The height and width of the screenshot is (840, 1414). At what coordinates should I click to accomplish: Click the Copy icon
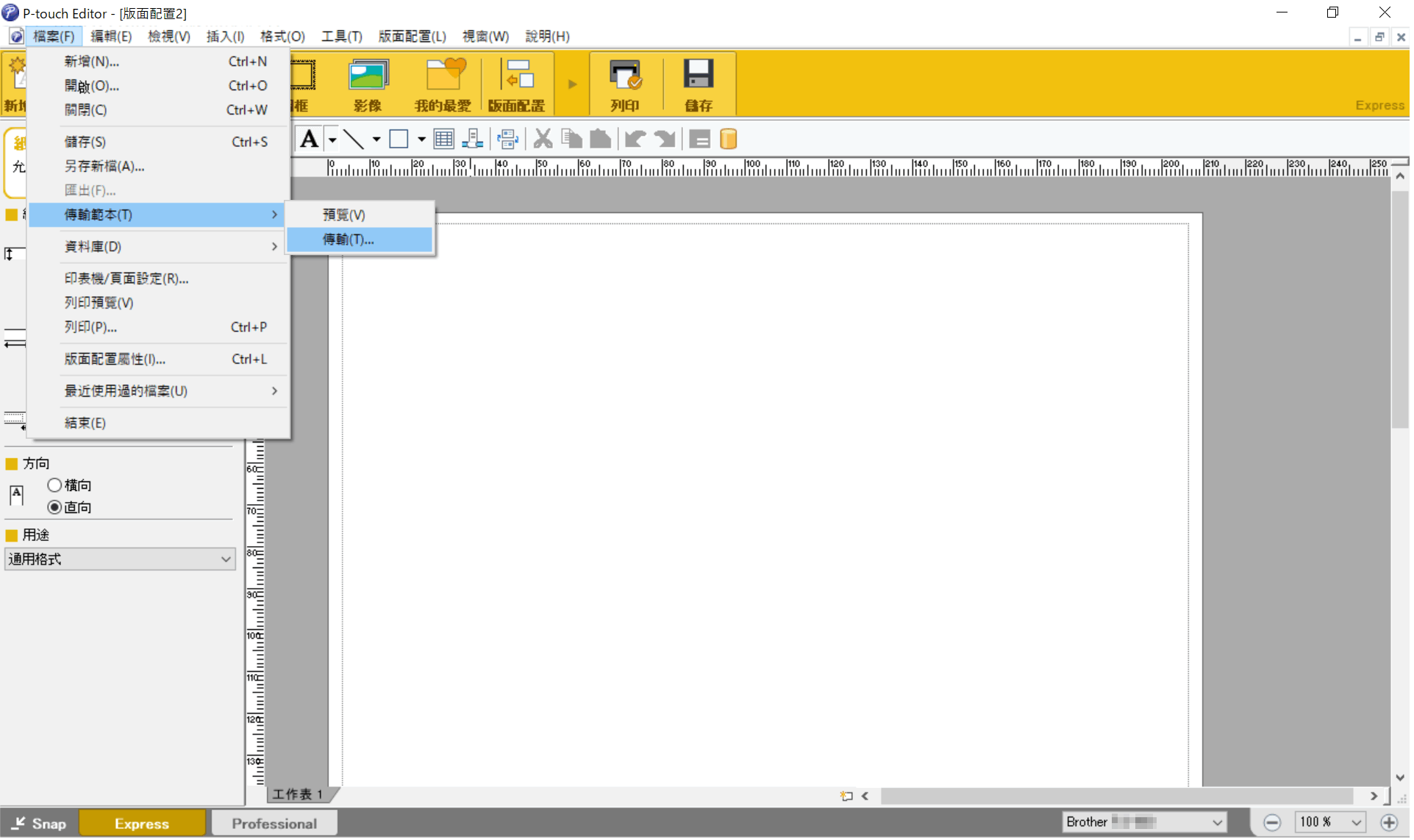click(572, 139)
